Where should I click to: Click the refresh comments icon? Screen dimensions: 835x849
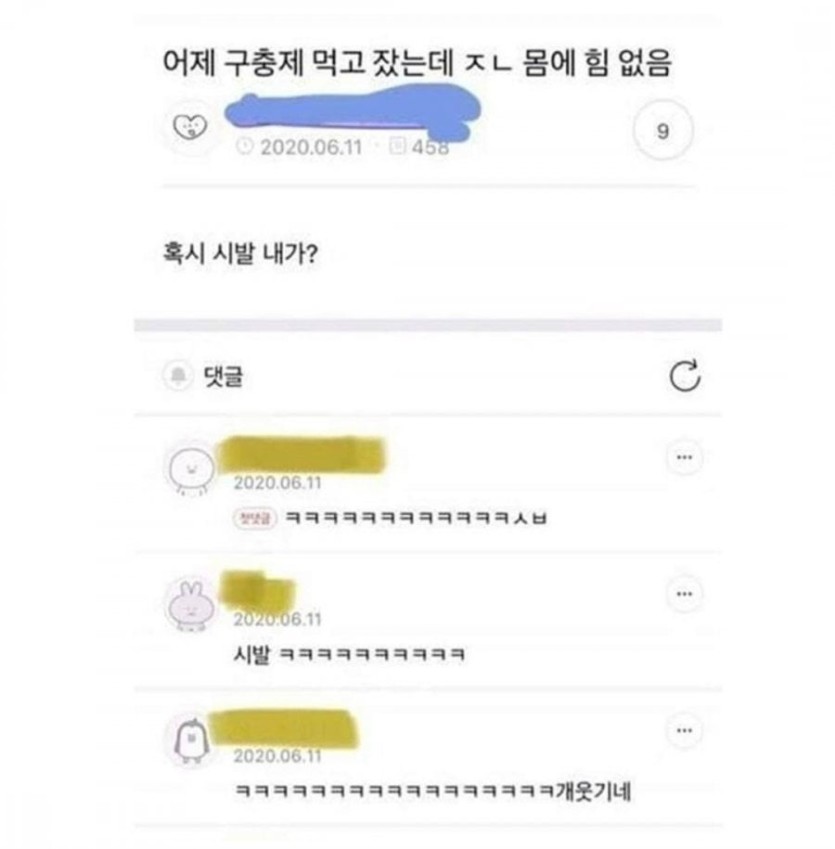click(685, 375)
